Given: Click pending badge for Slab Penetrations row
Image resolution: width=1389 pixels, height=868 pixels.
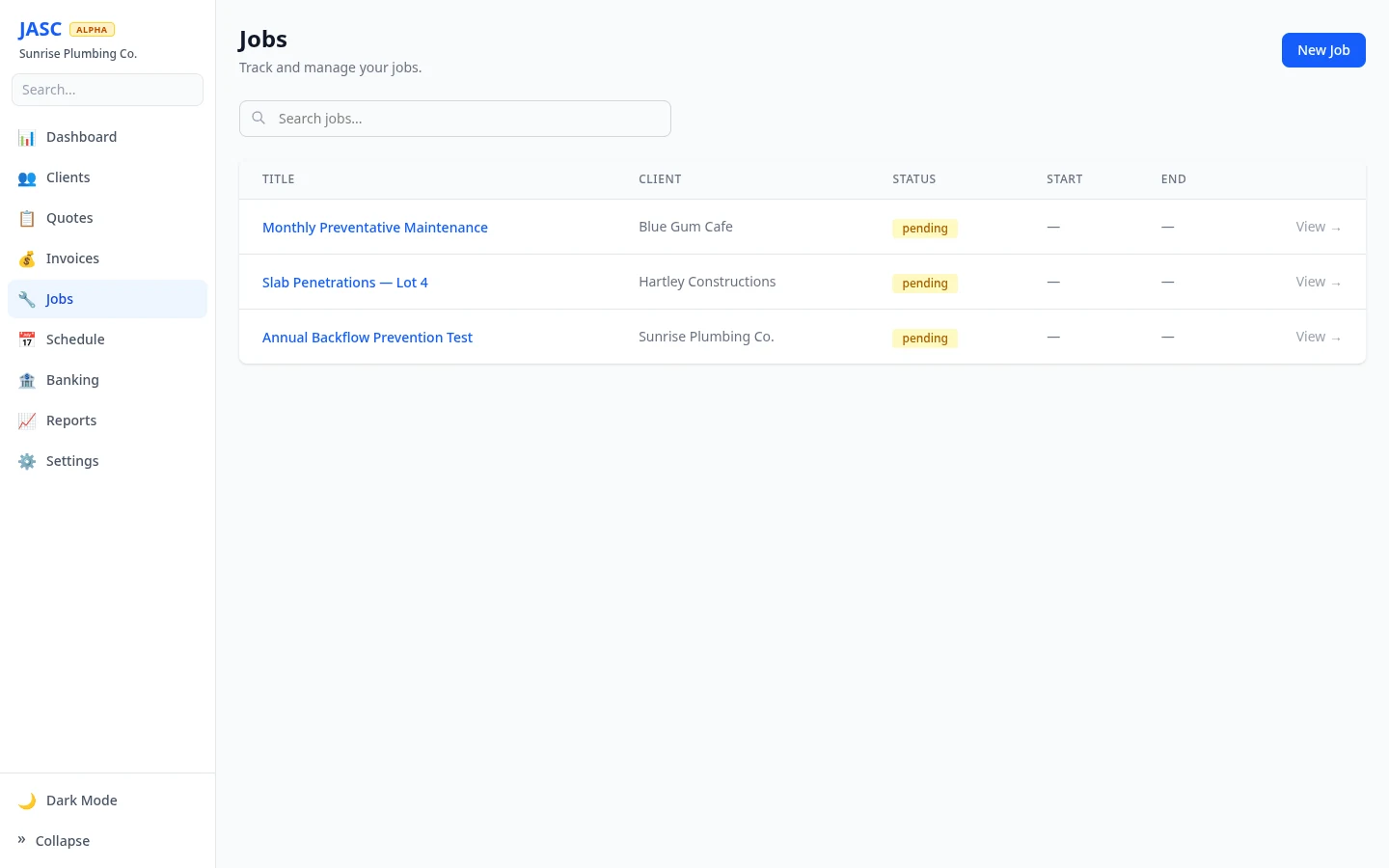Looking at the screenshot, I should click(925, 284).
